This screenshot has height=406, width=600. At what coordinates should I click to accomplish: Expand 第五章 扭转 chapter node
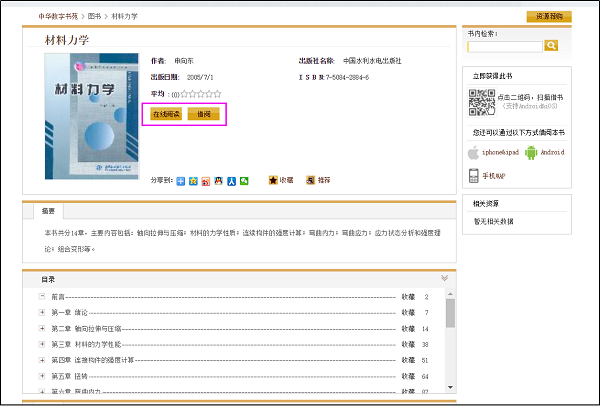(x=42, y=375)
